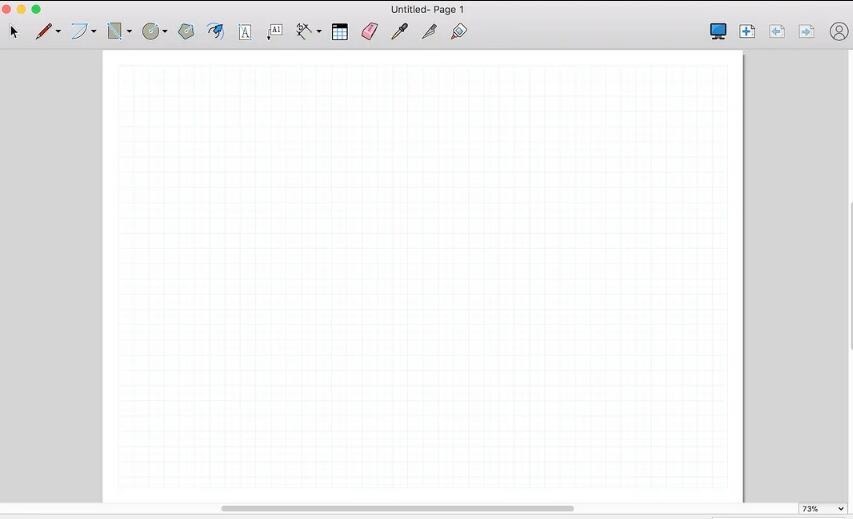Open the user account profile icon
This screenshot has height=519, width=853.
(839, 31)
